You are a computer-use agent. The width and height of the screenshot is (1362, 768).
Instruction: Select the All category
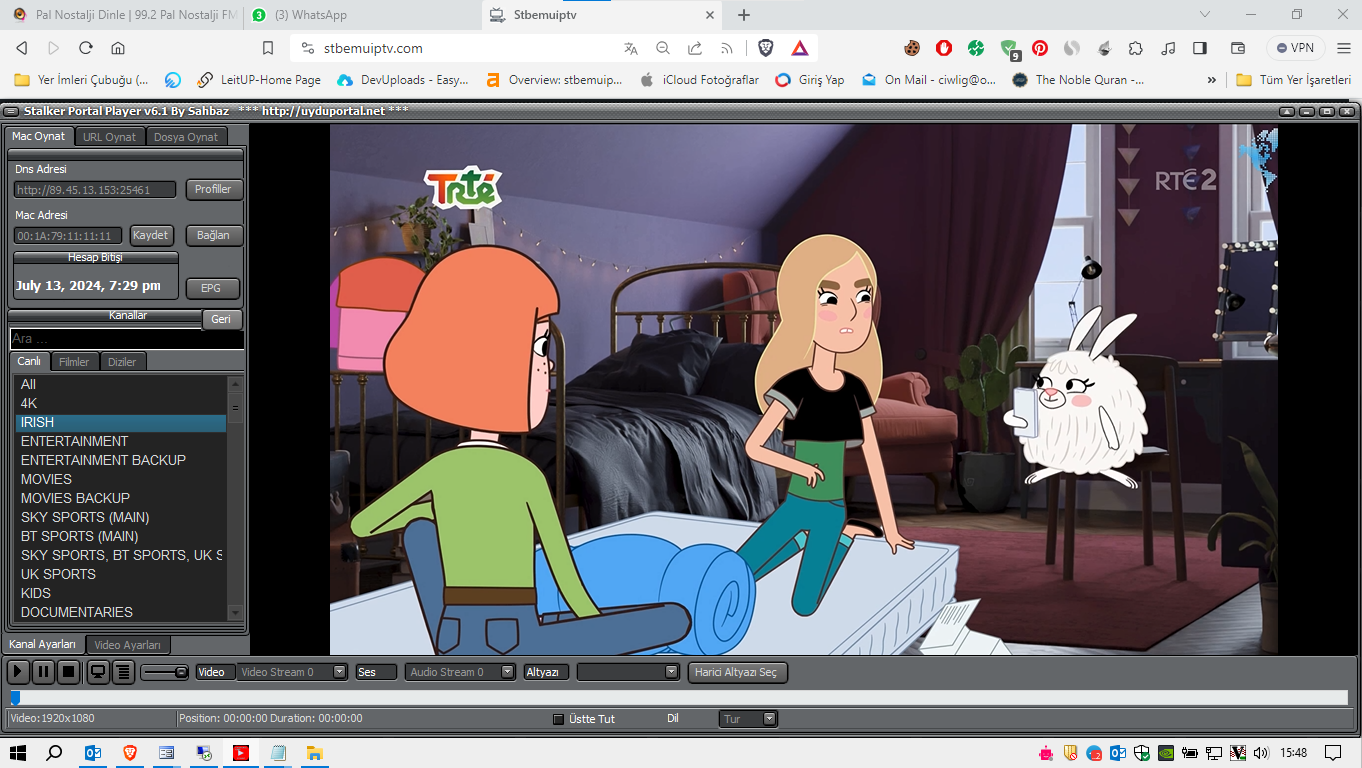[x=121, y=384]
